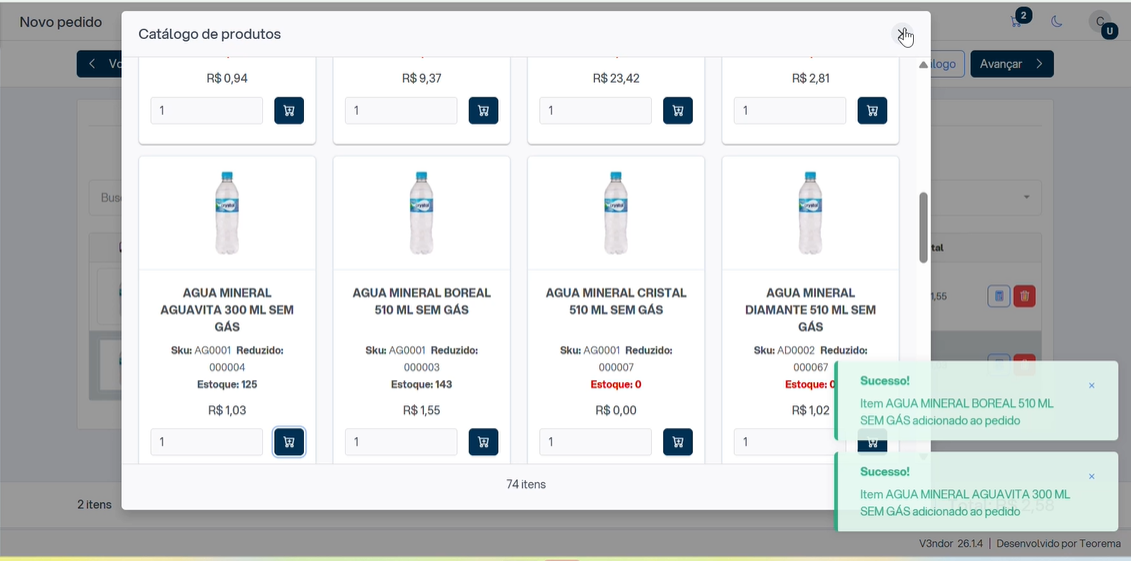Click the Voltar button behind dialog
The height and width of the screenshot is (561, 1131).
100,63
